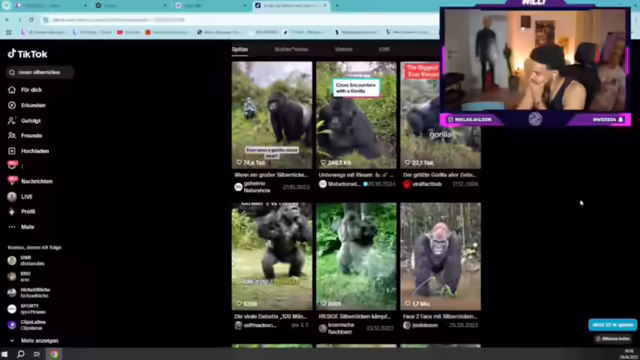Open the Windows taskbar search icon
The height and width of the screenshot is (360, 640).
pyautogui.click(x=20, y=354)
